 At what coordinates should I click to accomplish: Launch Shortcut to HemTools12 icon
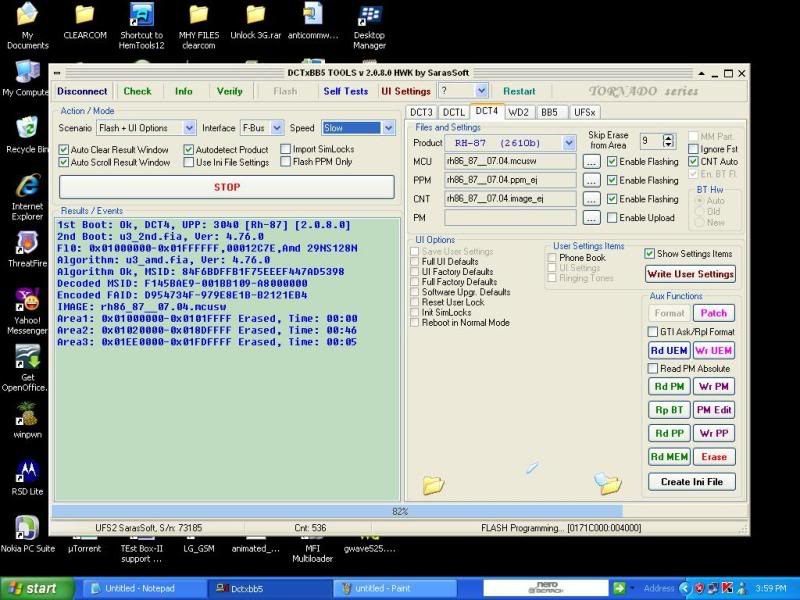141,26
